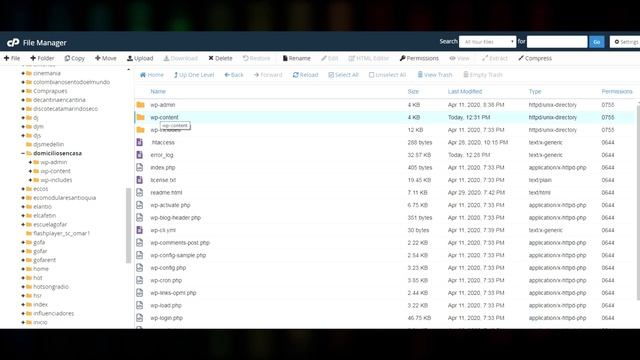Select the wp-content folder row icon

coord(140,117)
